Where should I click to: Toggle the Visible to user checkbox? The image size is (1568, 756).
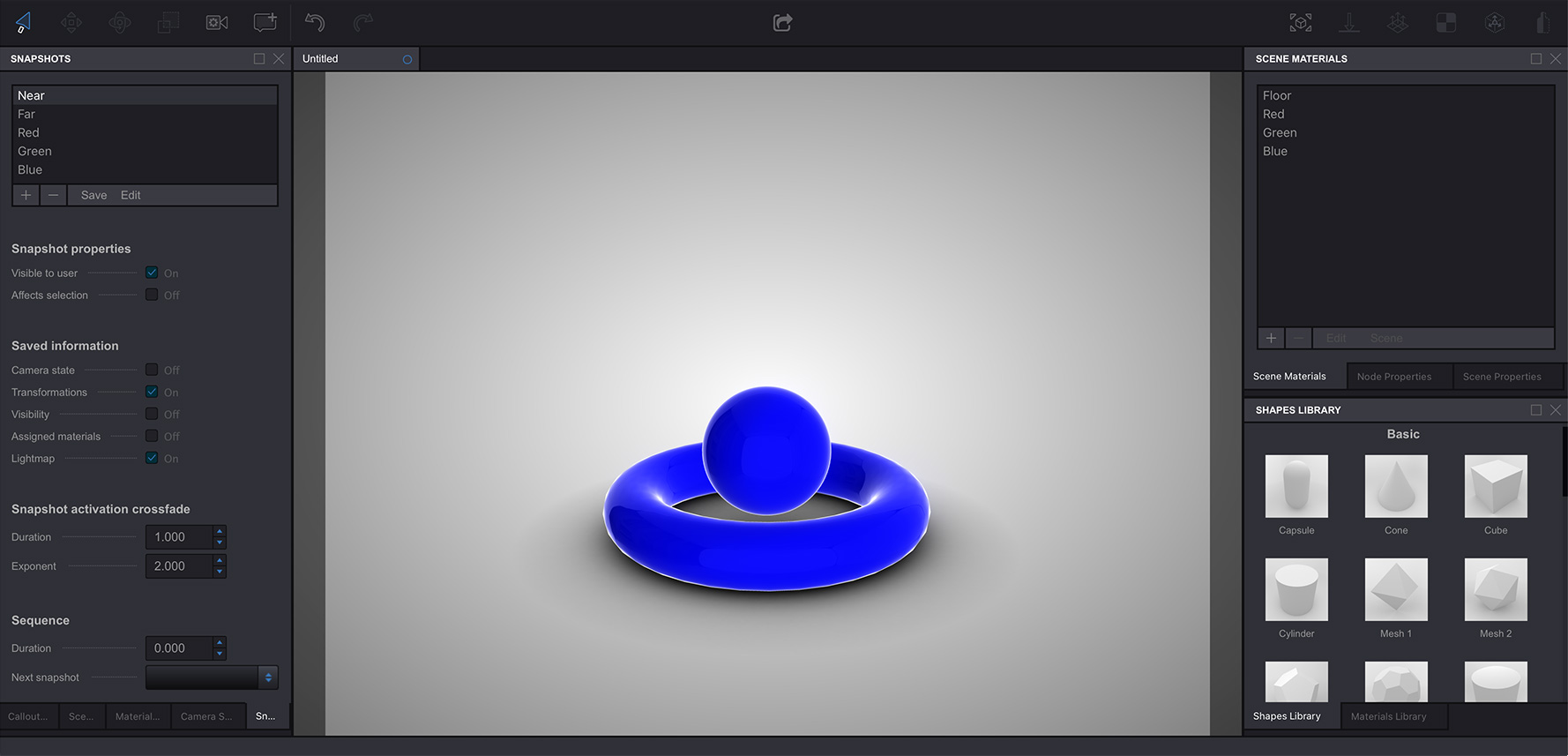coord(152,273)
